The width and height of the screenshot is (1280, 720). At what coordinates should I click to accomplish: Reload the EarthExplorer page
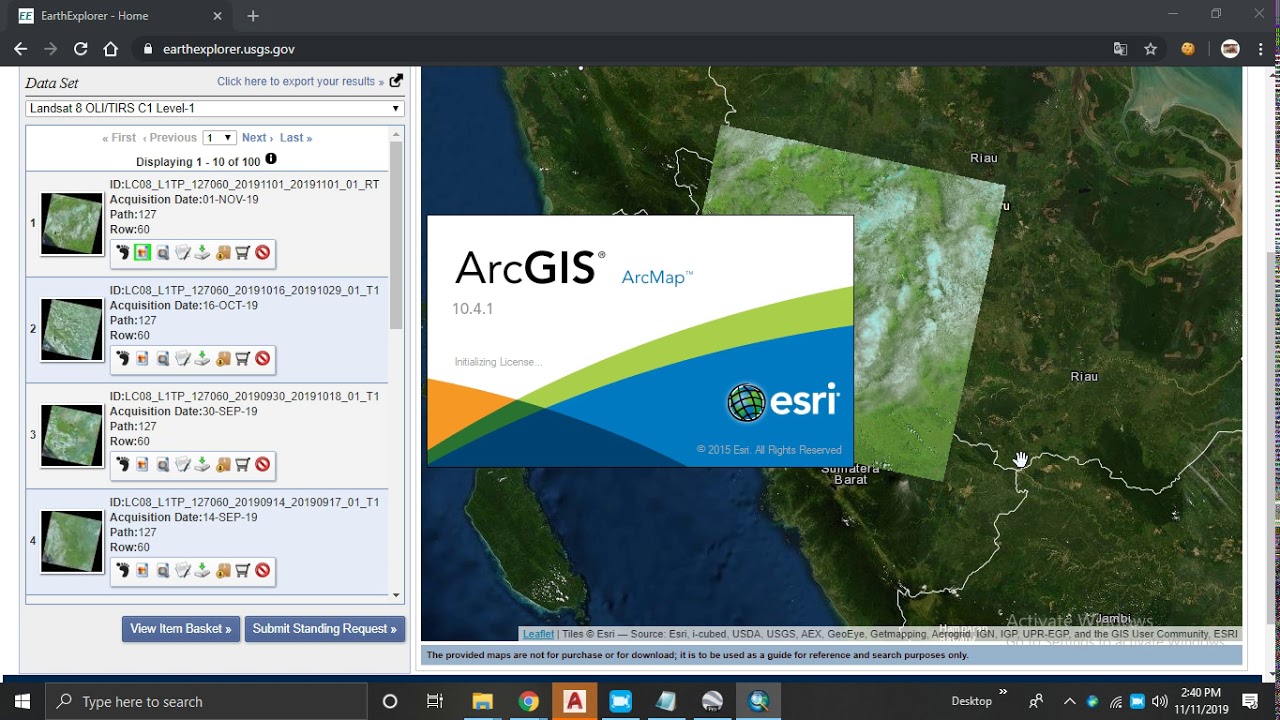coord(81,49)
